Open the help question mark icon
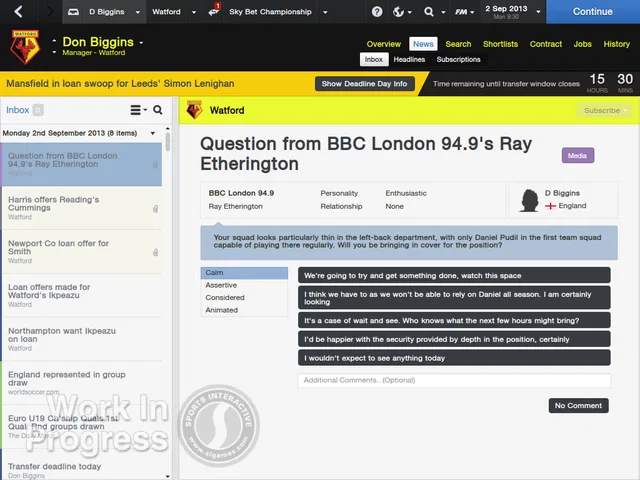 coord(377,11)
